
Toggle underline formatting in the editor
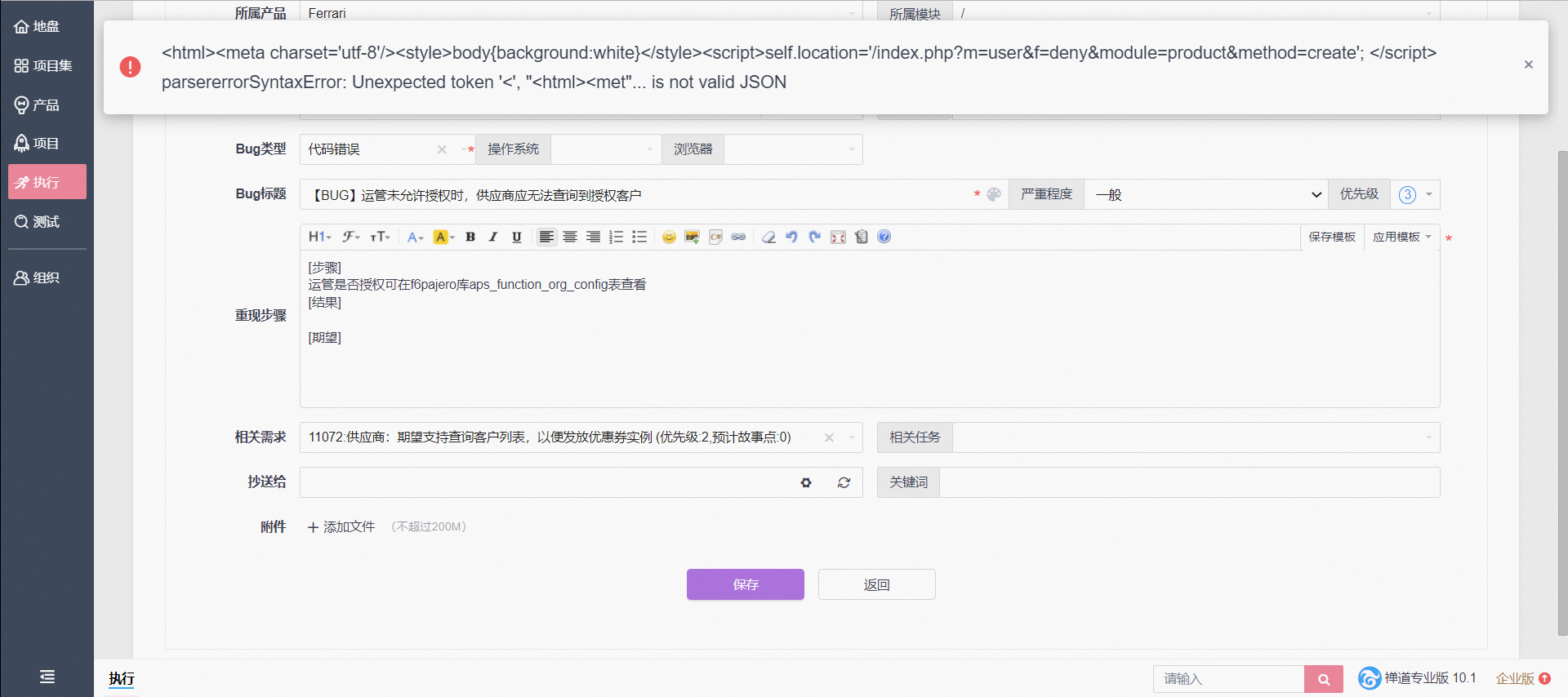tap(517, 237)
